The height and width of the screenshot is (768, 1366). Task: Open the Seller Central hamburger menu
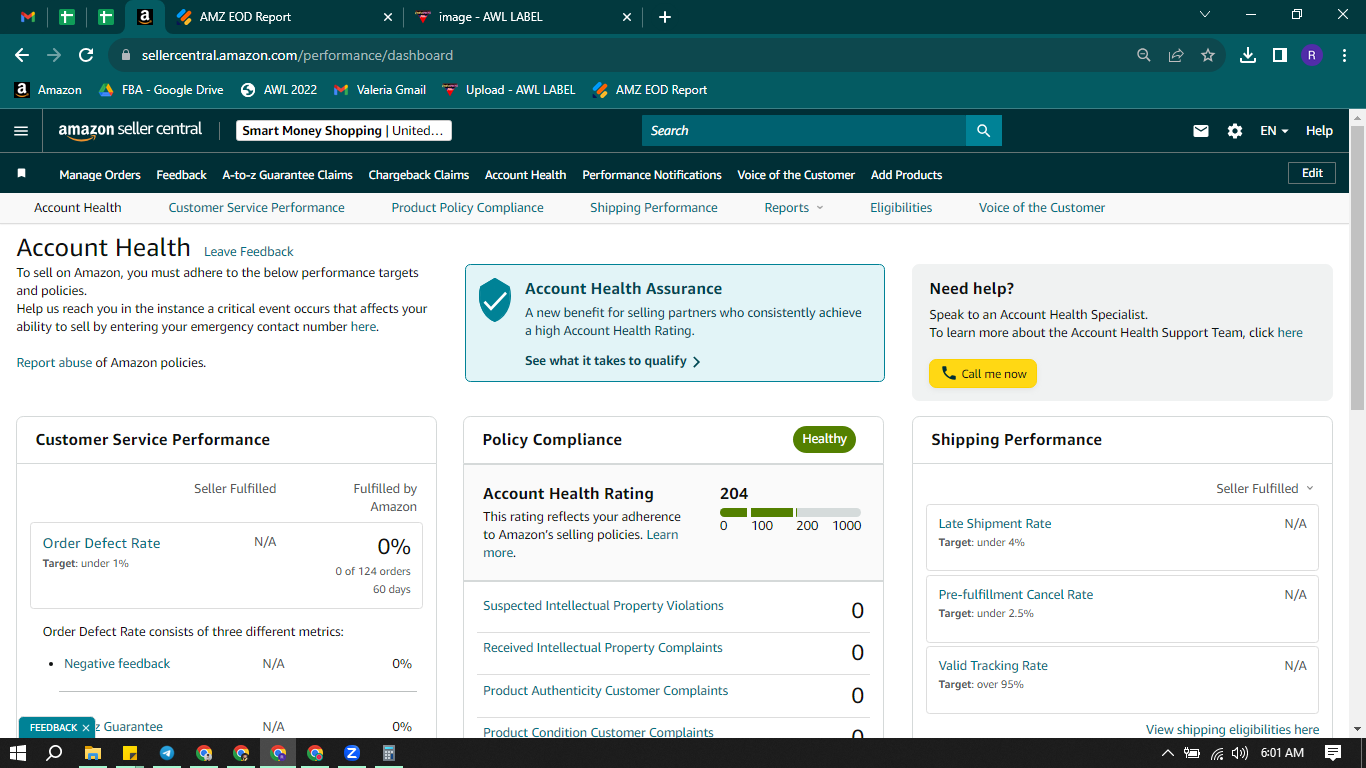(x=21, y=131)
